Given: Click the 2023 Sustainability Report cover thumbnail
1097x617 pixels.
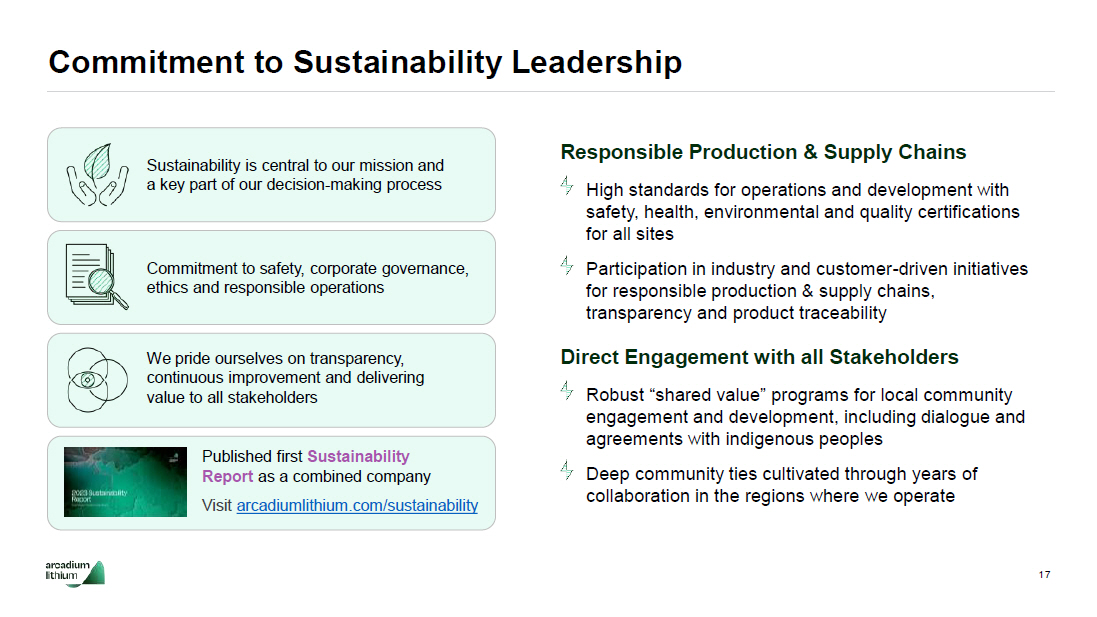Looking at the screenshot, I should pos(125,482).
